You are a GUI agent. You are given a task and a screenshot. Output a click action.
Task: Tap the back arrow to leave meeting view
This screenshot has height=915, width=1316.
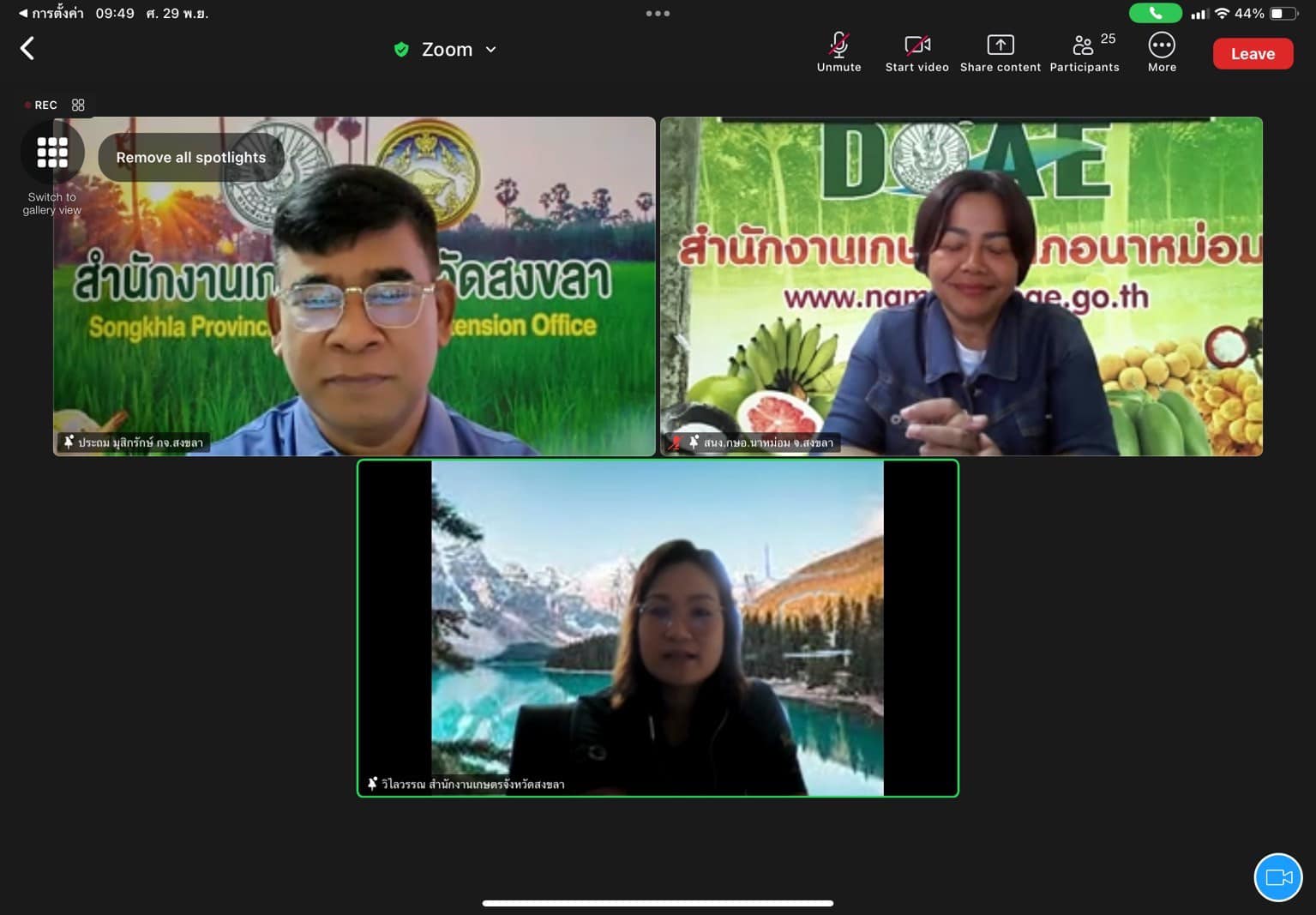point(27,48)
